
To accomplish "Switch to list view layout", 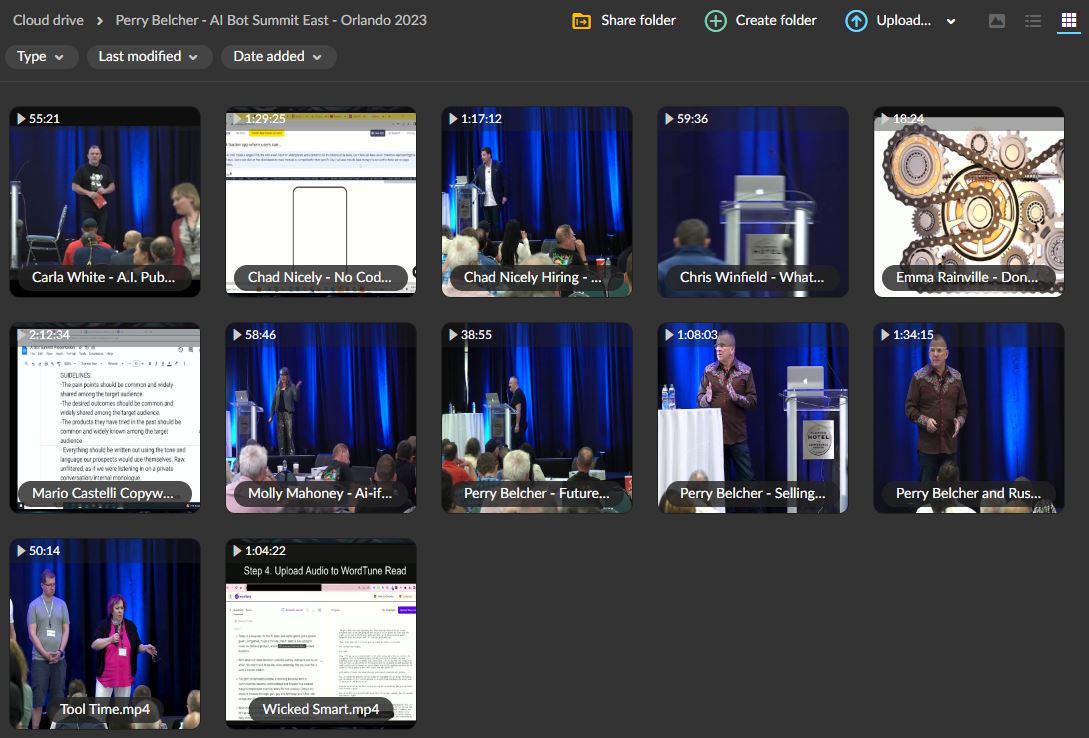I will coord(1033,21).
